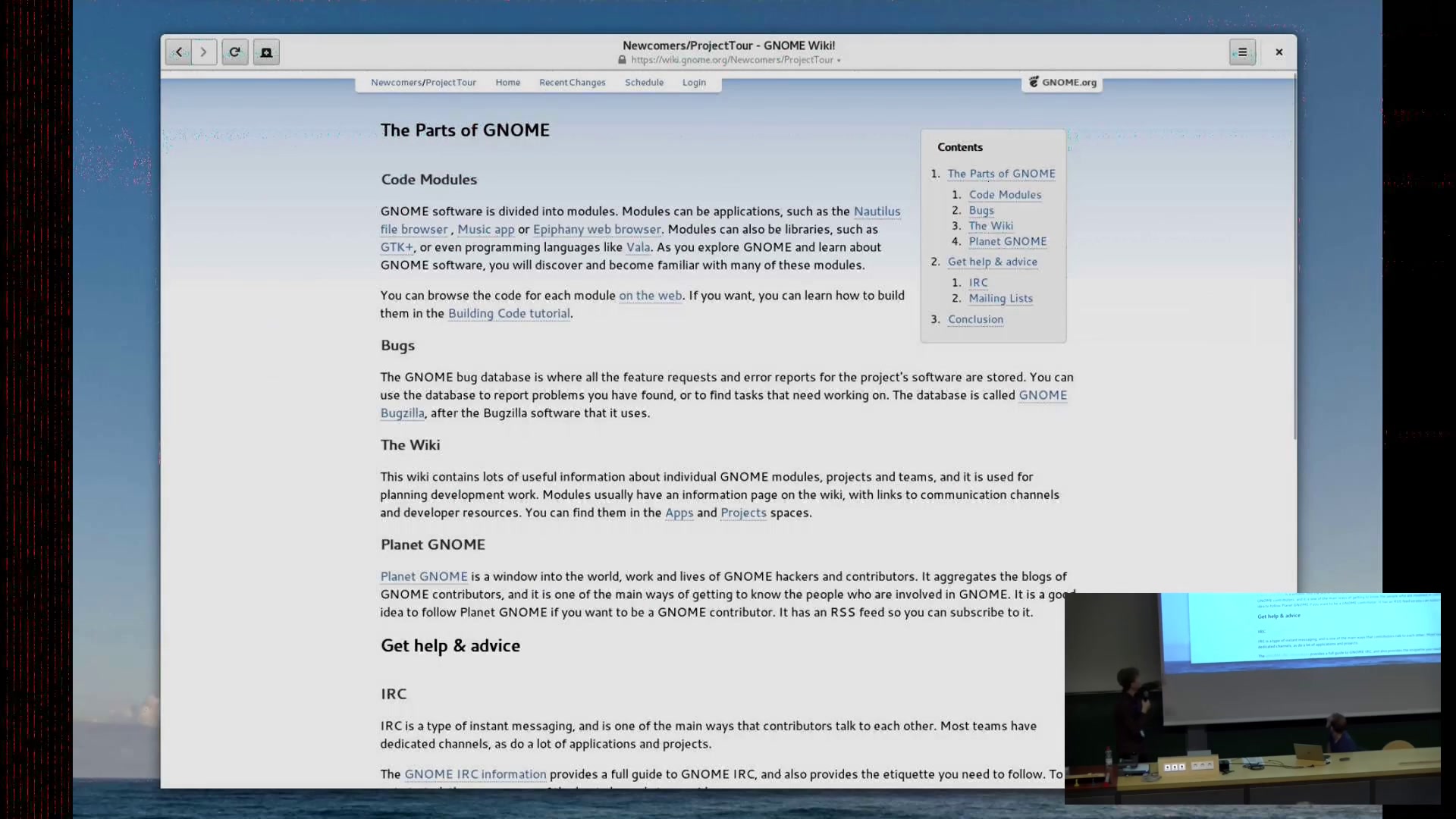
Task: Jump to 'Get help & advice' in Contents
Action: (x=993, y=262)
